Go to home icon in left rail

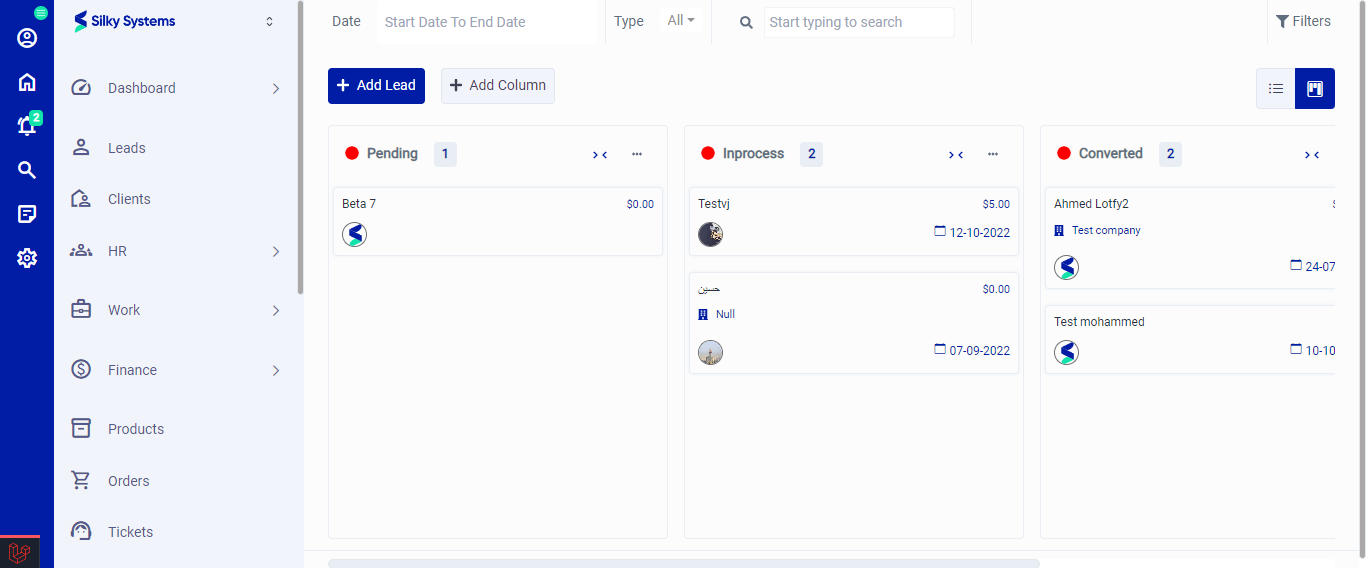pyautogui.click(x=27, y=82)
